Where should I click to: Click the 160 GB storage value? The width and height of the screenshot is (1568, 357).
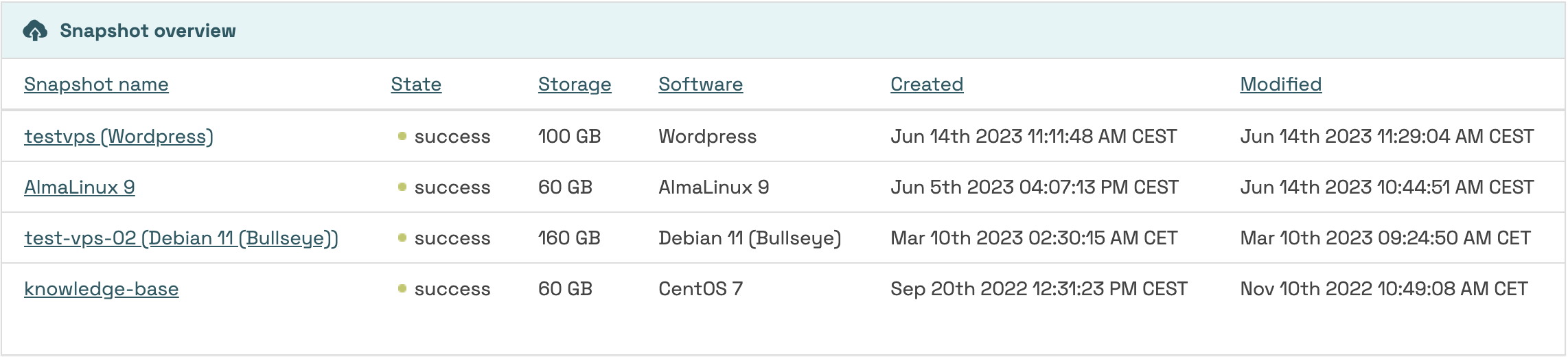pos(569,238)
